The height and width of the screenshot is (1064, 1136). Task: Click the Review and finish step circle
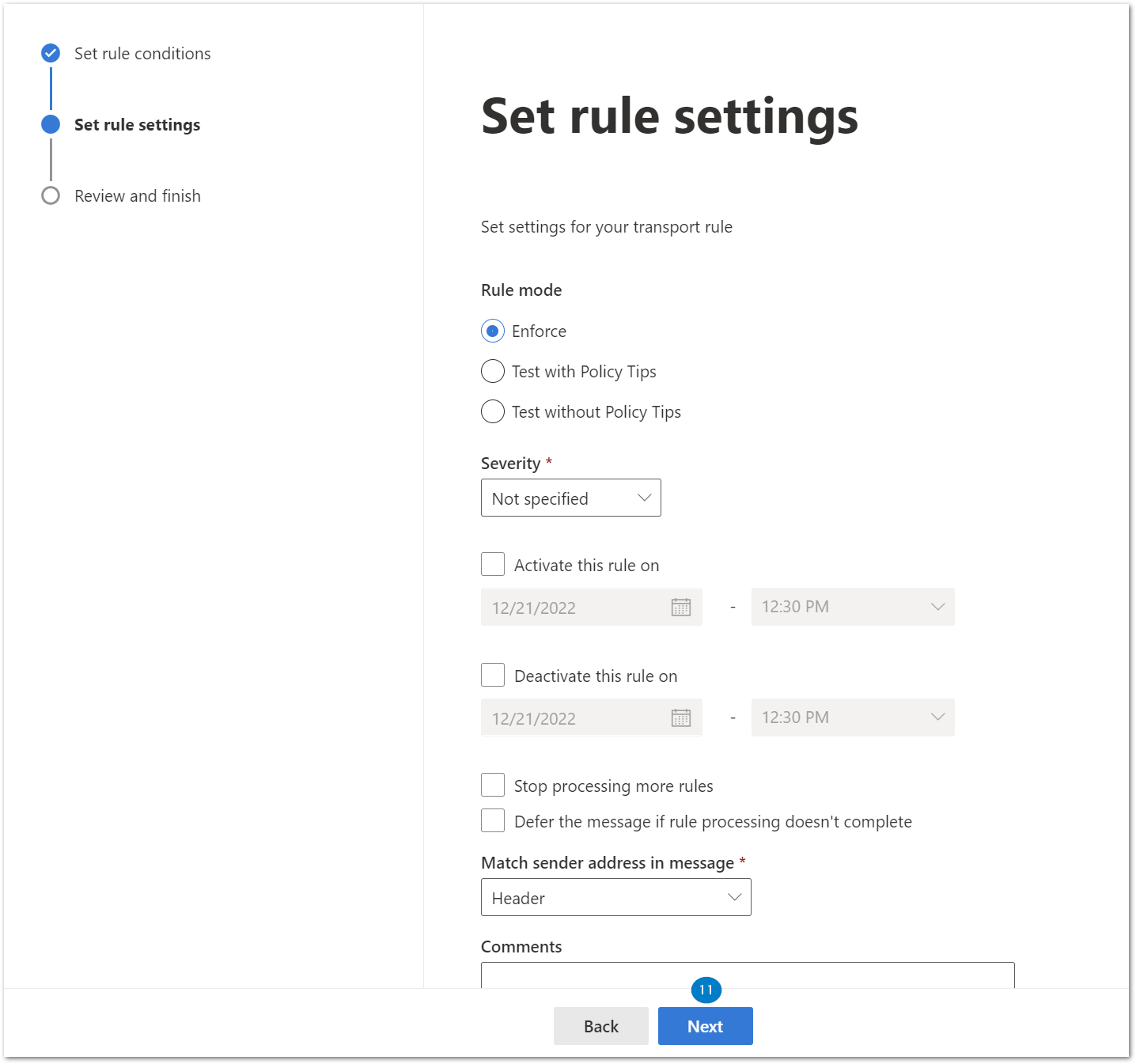51,195
